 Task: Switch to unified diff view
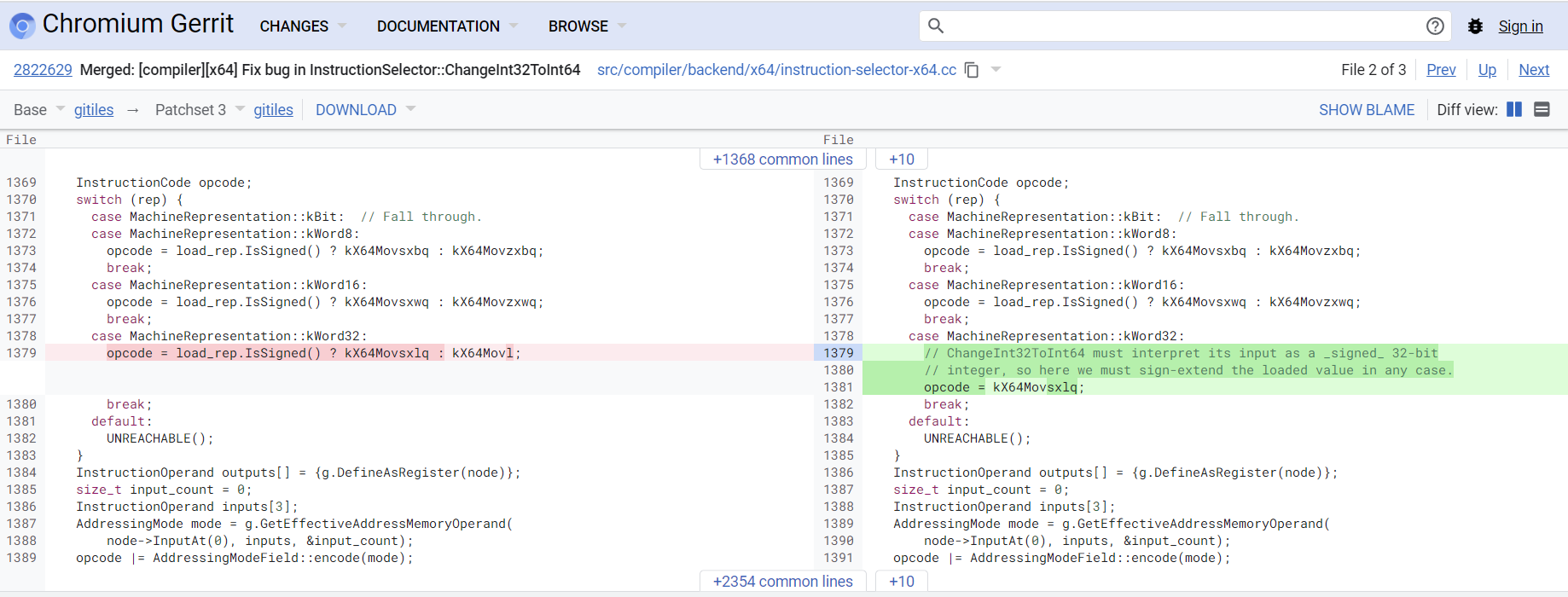click(x=1542, y=109)
